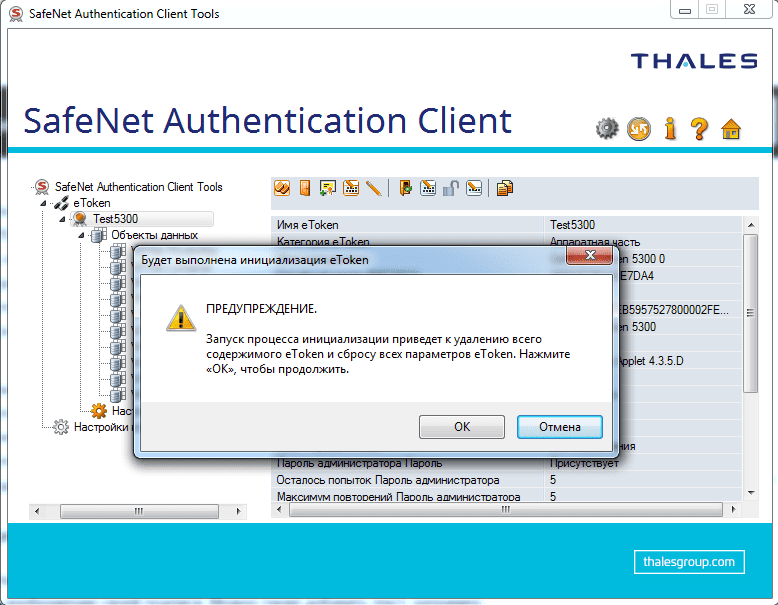Click the Change Password toolbar icon
The width and height of the screenshot is (778, 605).
point(351,188)
